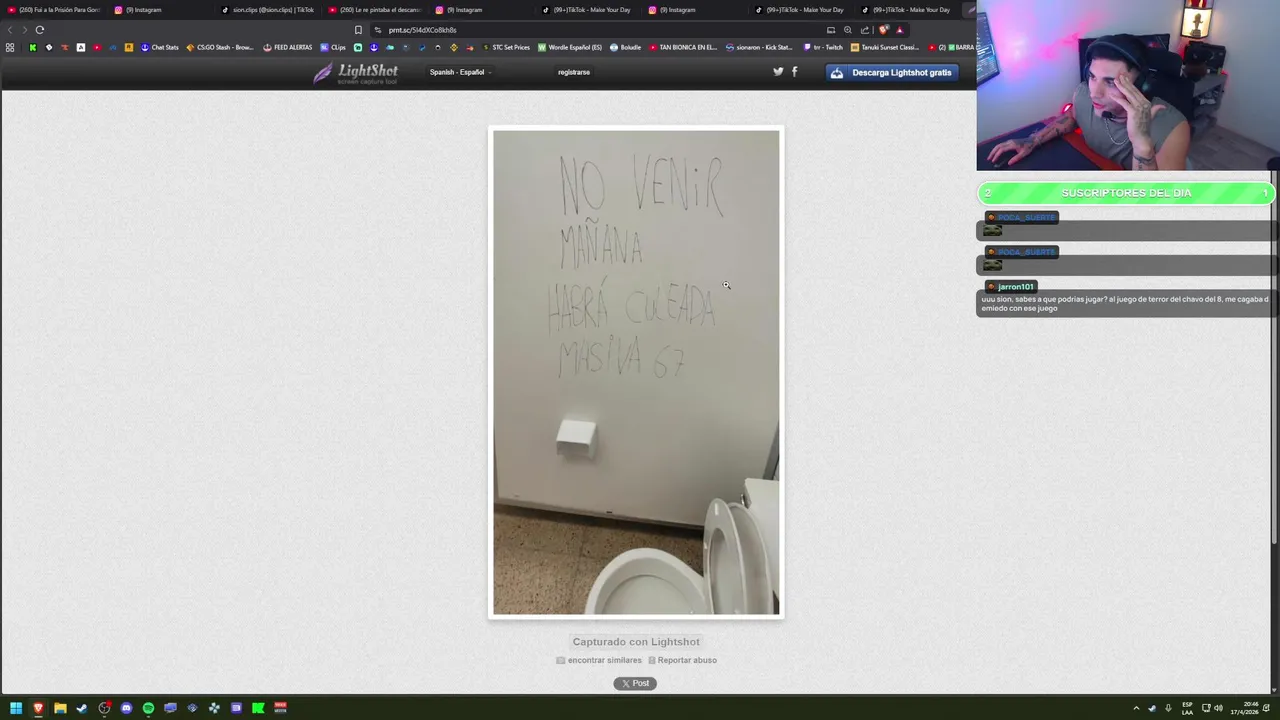Viewport: 1280px width, 720px height.
Task: Click the bookmark page icon in address bar
Action: coord(358,30)
